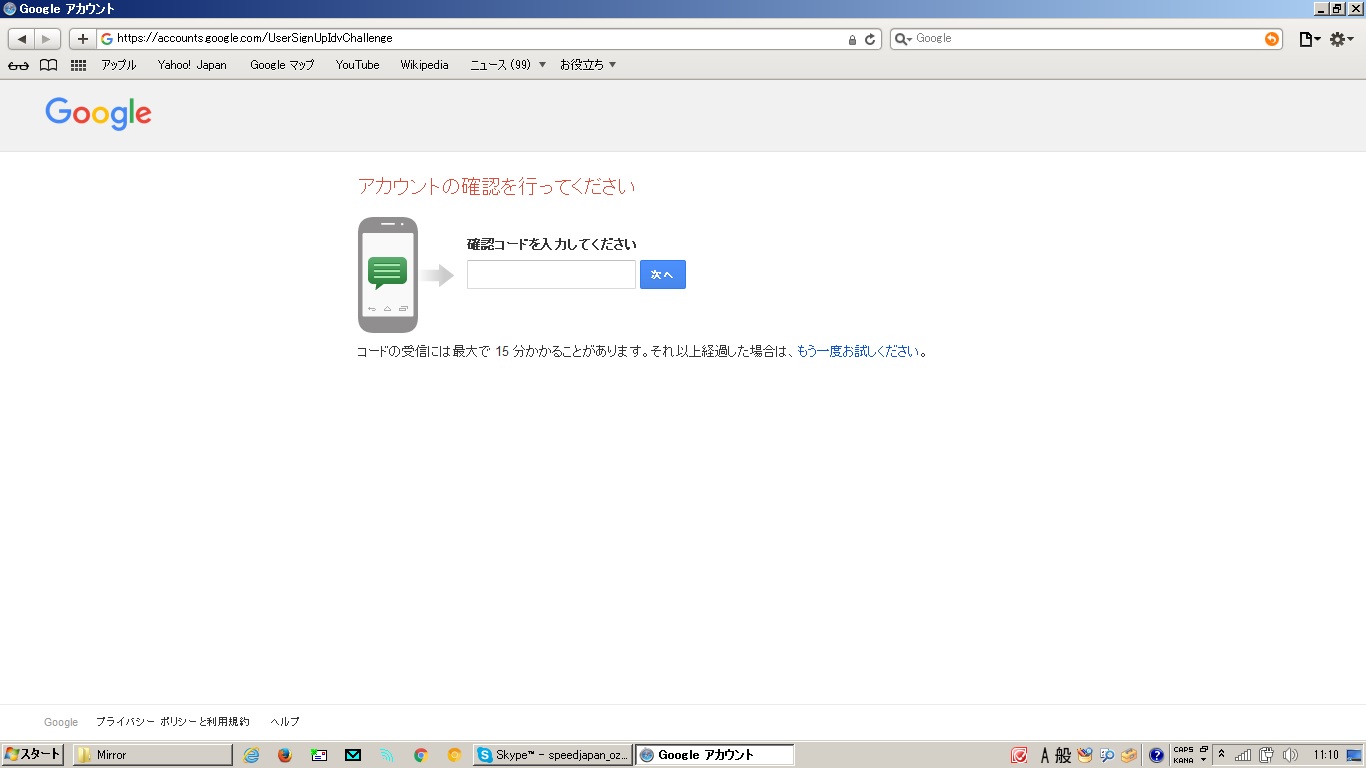Click the phone message illustration
This screenshot has height=768, width=1366.
[388, 275]
